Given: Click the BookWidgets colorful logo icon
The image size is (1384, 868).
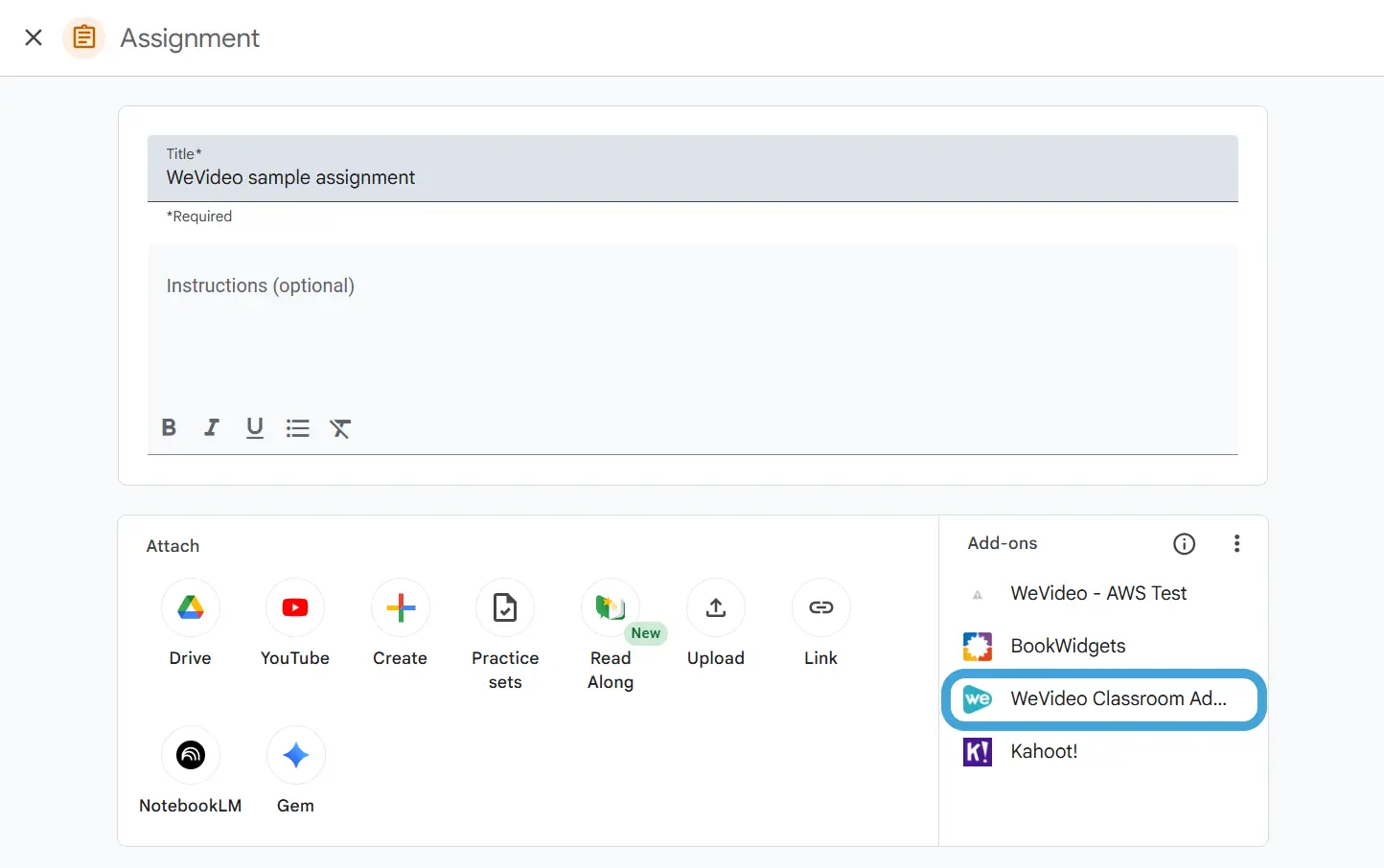Looking at the screenshot, I should (x=978, y=647).
